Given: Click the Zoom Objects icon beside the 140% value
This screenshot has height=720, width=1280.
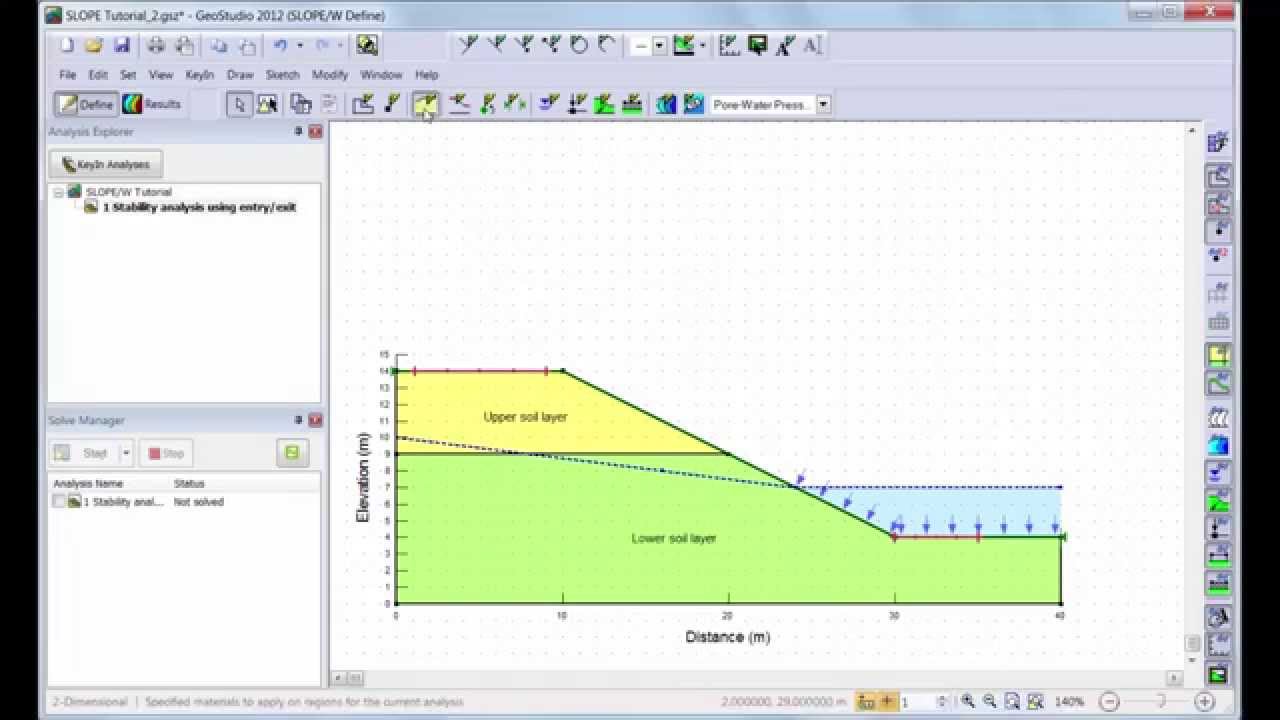Looking at the screenshot, I should tap(1036, 702).
